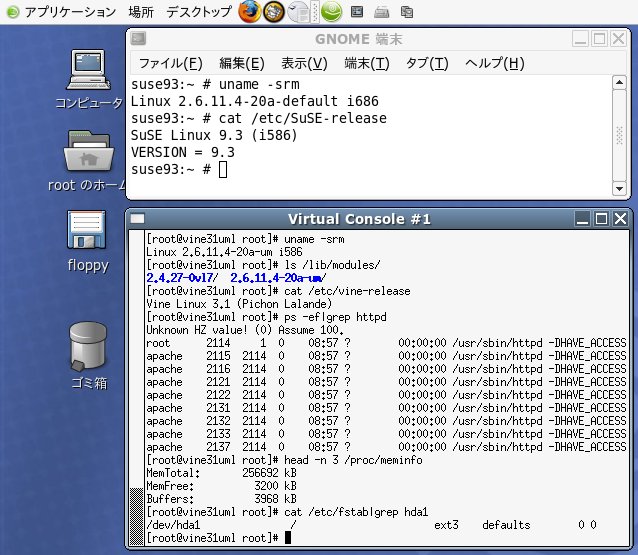Select the floppy desktop icon

click(x=87, y=241)
